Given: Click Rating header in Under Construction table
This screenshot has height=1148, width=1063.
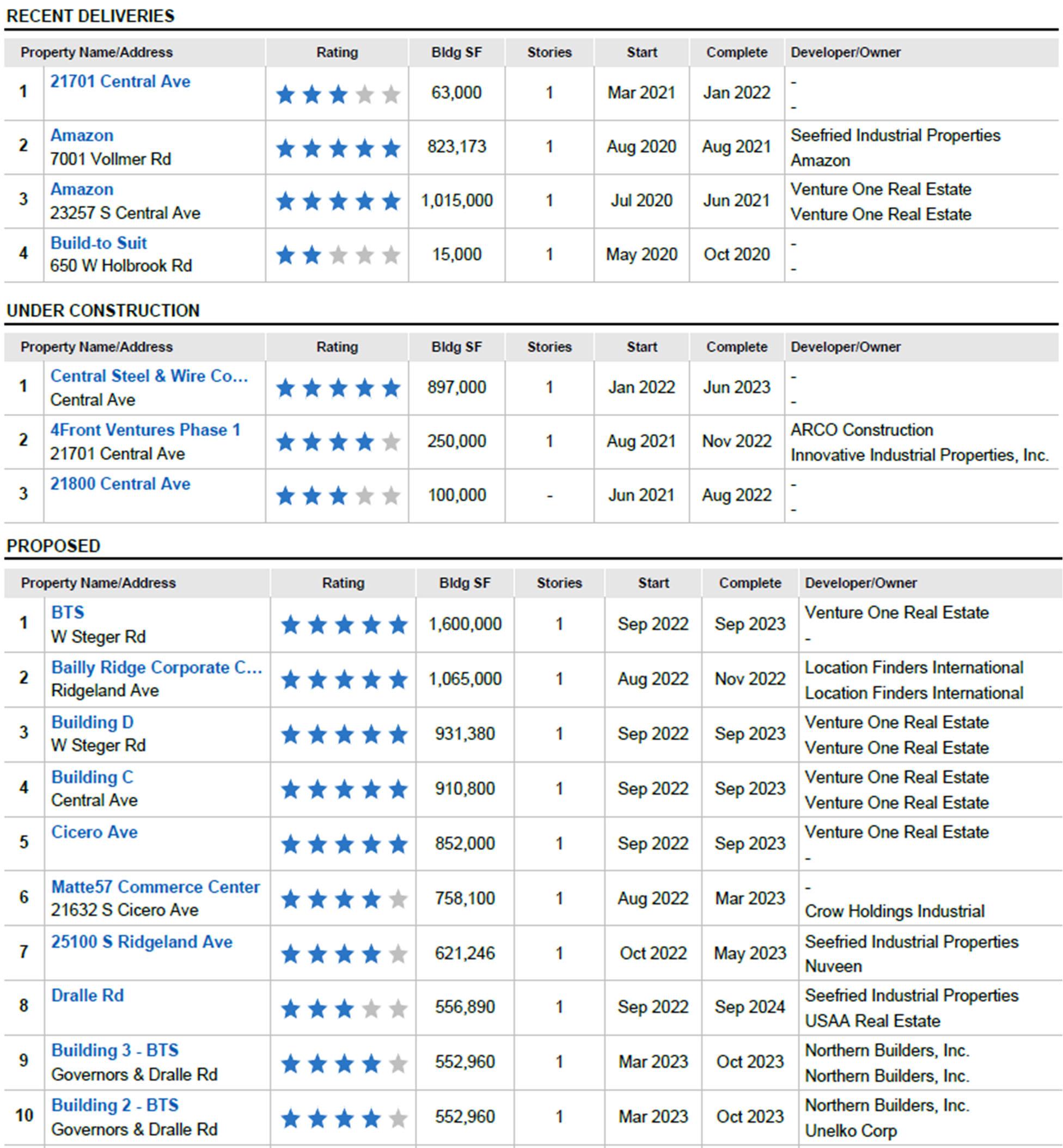Looking at the screenshot, I should click(x=337, y=347).
